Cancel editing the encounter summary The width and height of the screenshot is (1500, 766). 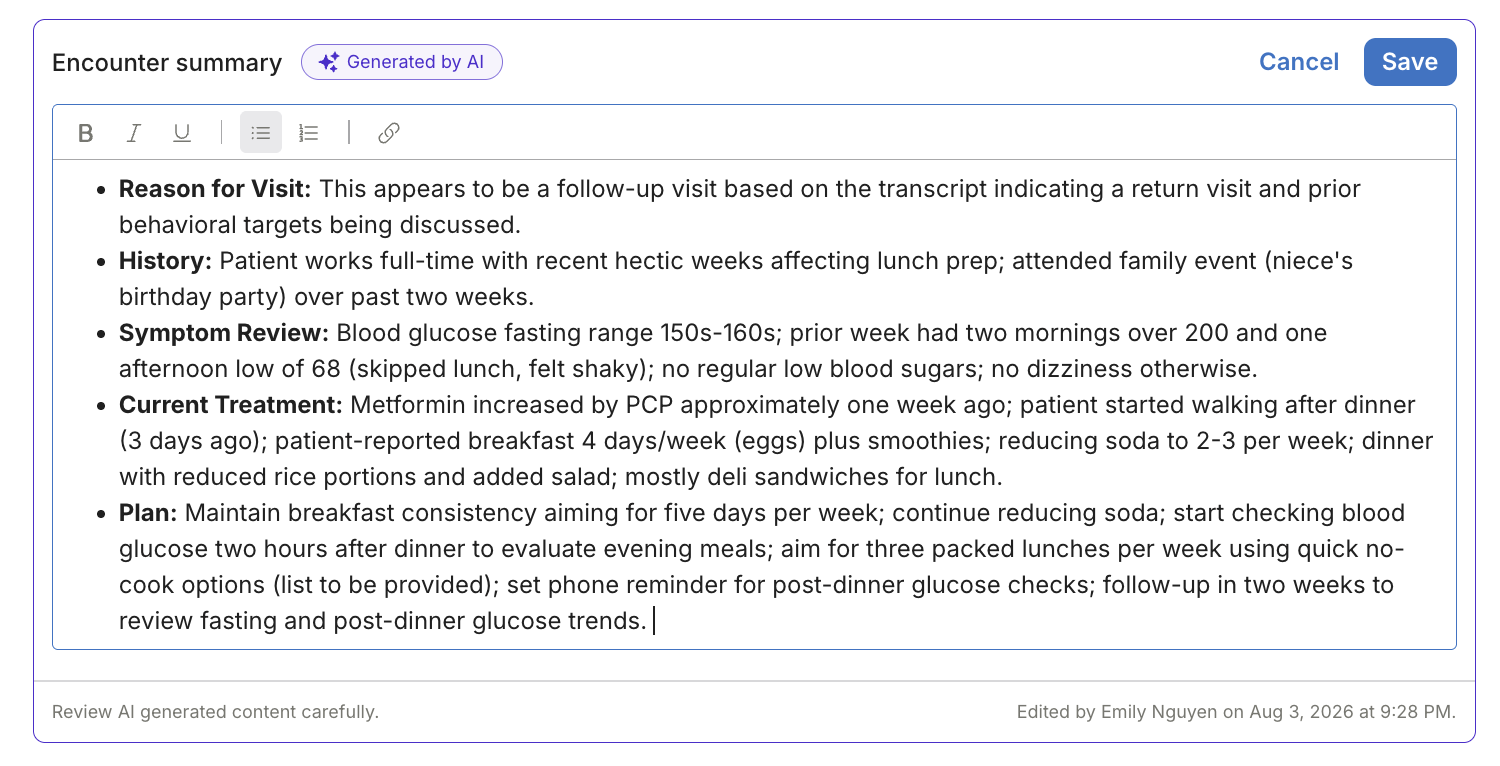click(1299, 62)
